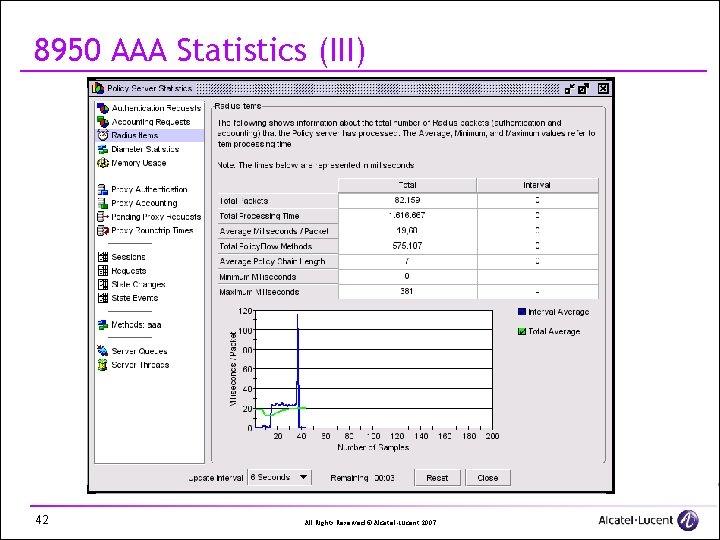Viewport: 720px width, 540px height.
Task: Click the Minimum Milliseconds row label
Action: [258, 277]
